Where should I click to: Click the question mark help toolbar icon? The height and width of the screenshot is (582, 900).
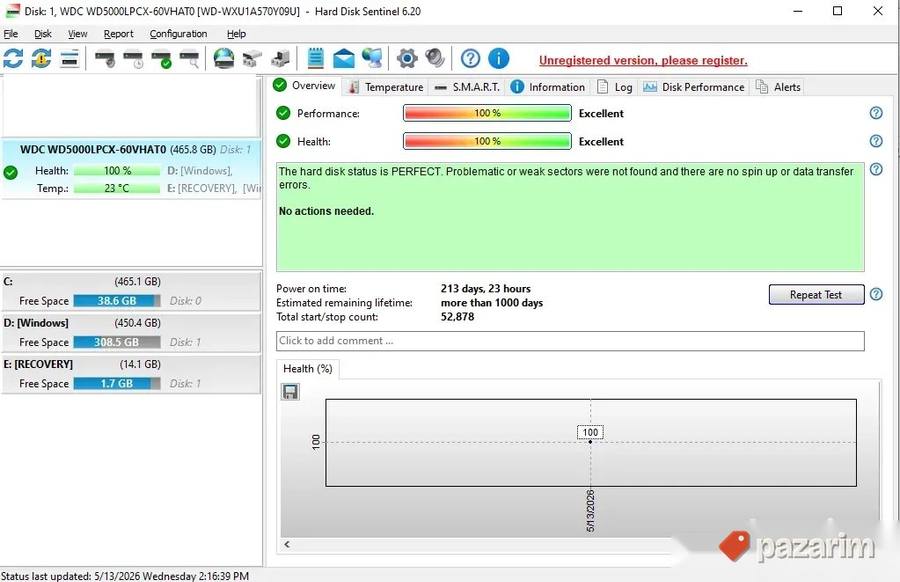[470, 59]
